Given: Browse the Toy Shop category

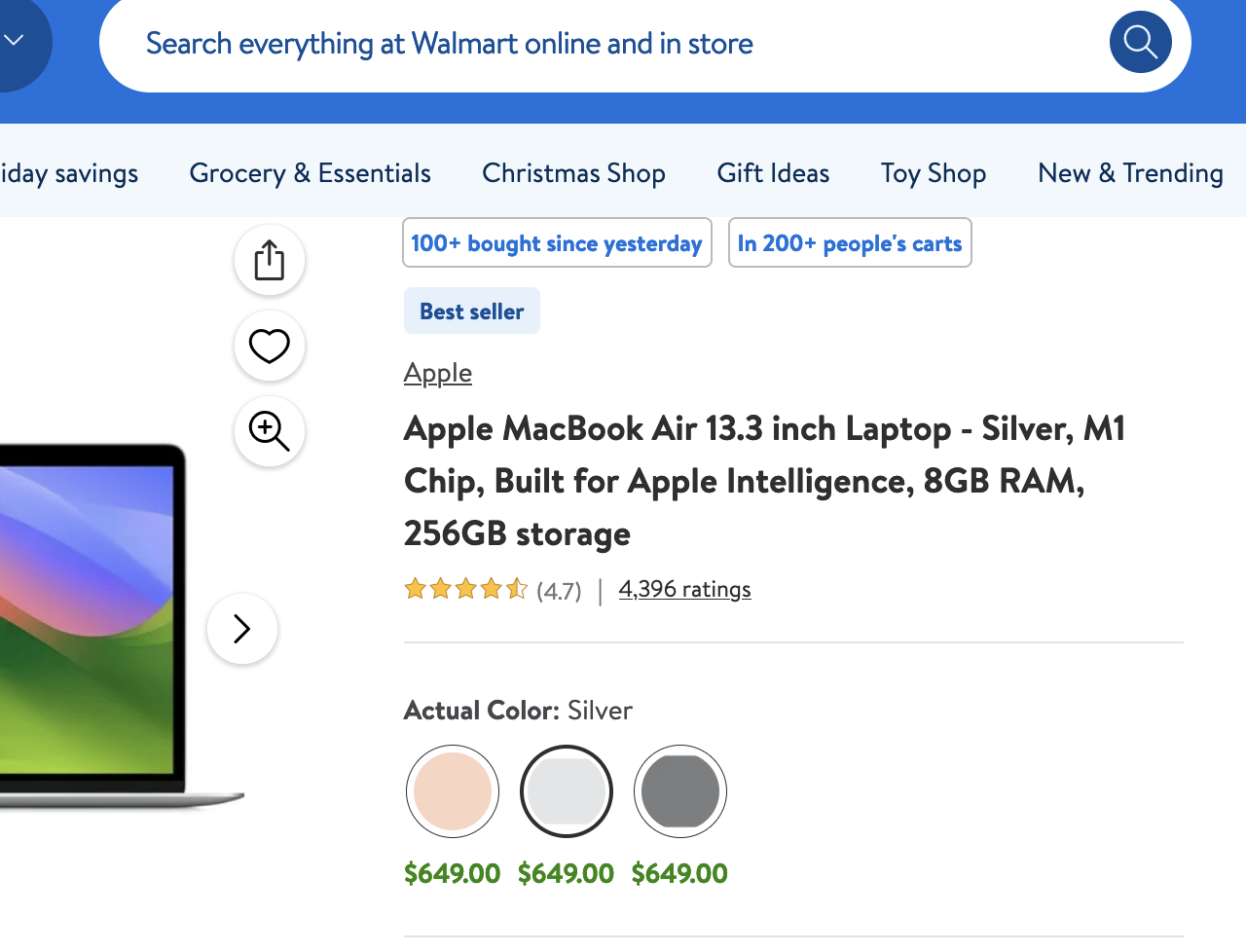Looking at the screenshot, I should pyautogui.click(x=933, y=173).
